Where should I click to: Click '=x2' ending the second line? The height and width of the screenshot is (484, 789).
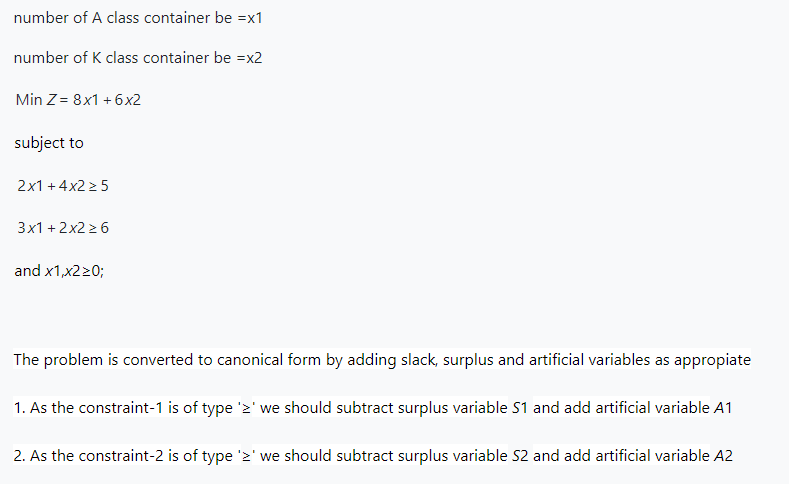(x=250, y=58)
